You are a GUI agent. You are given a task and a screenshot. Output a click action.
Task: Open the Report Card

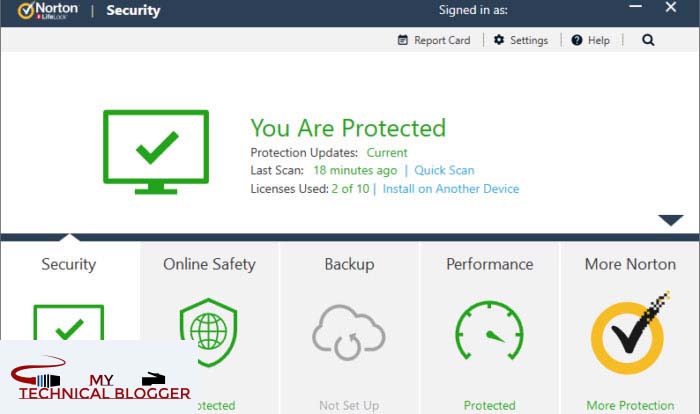434,40
